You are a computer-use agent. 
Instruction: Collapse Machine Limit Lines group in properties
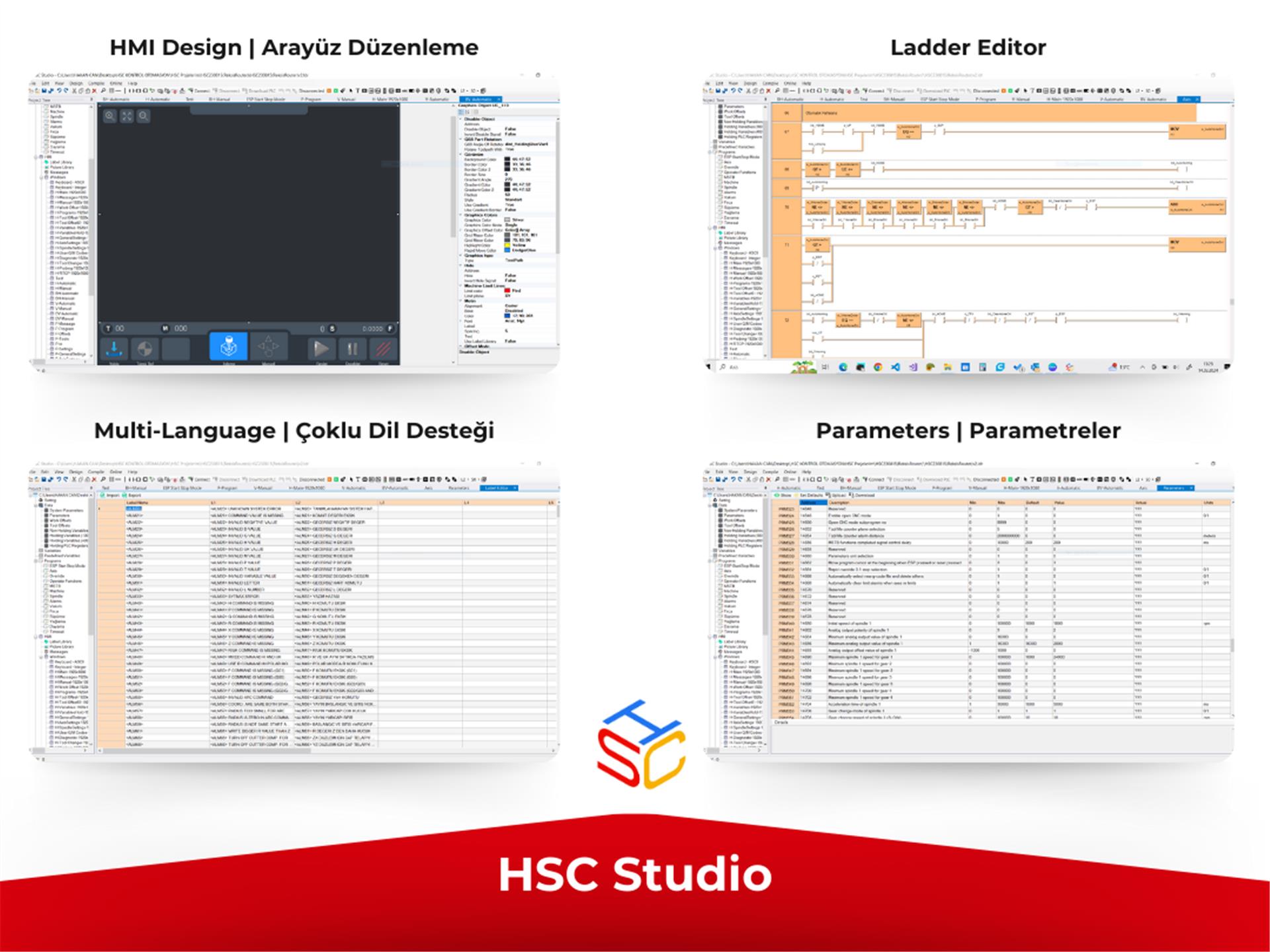pos(460,286)
